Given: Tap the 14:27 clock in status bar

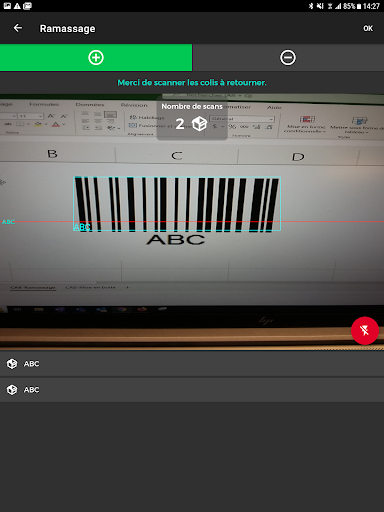Looking at the screenshot, I should tap(371, 6).
